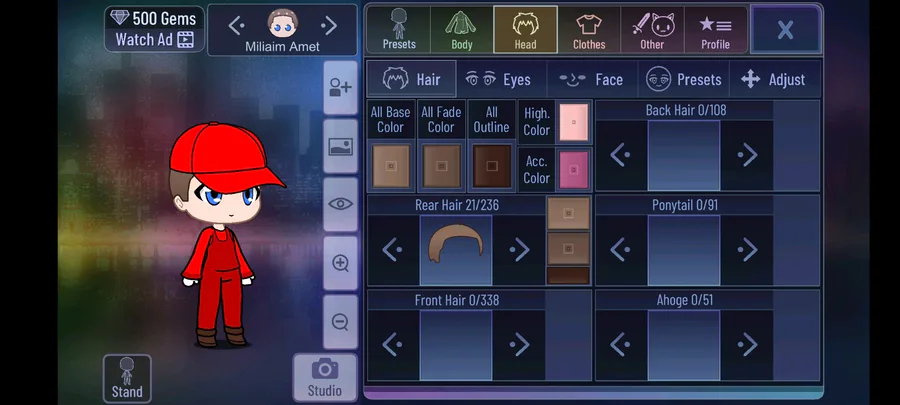
Task: Tap the Miliaim Amet character avatar
Action: [282, 24]
